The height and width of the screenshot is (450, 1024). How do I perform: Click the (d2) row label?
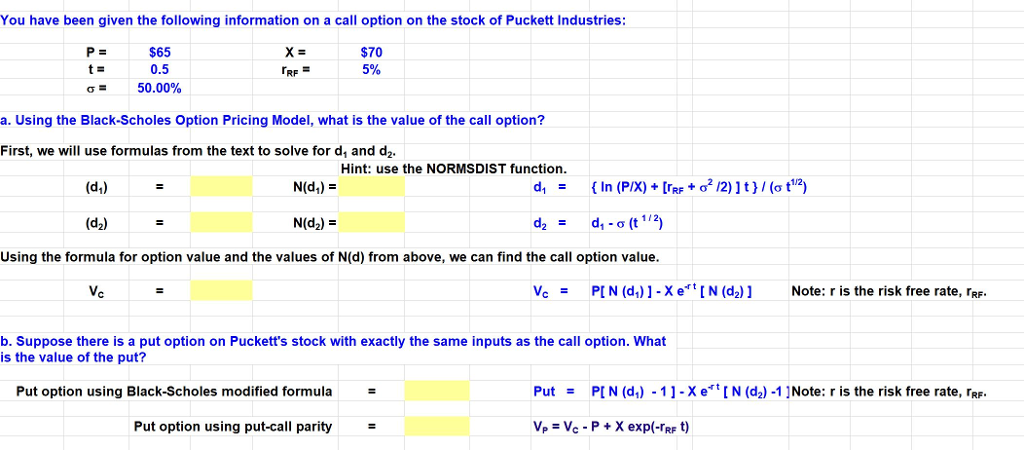[97, 223]
